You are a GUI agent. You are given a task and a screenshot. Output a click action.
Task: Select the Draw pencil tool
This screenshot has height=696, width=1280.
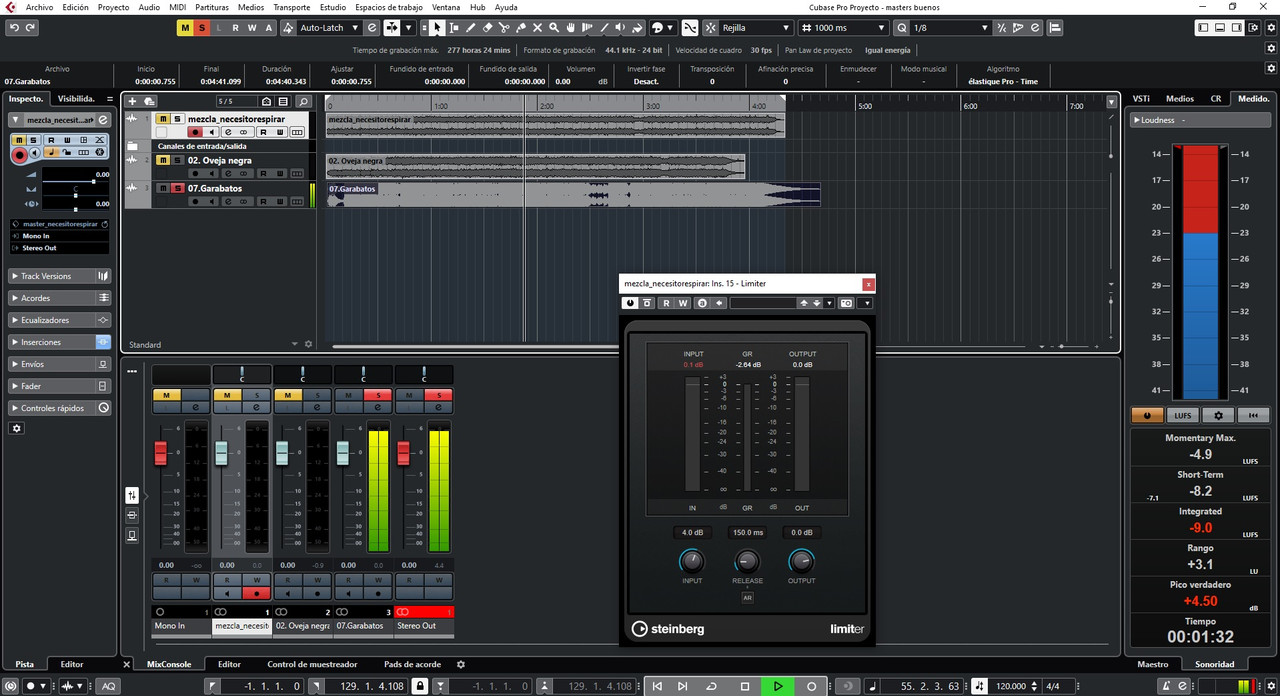471,27
